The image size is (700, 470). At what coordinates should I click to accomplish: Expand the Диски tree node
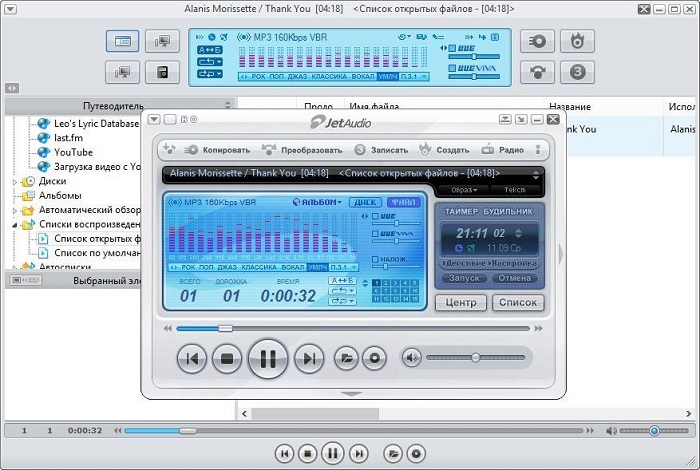[15, 182]
